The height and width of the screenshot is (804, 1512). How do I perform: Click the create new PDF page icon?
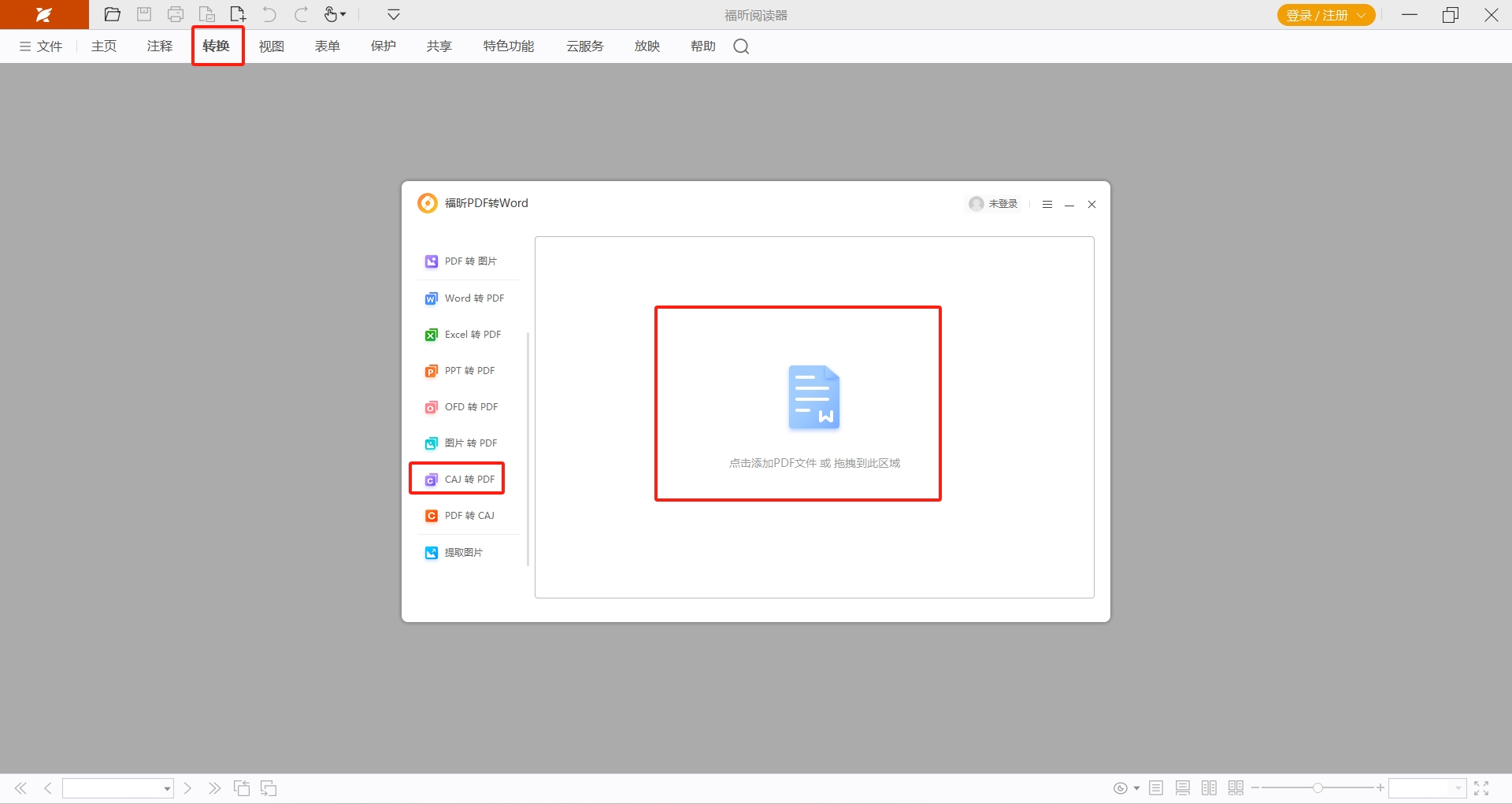238,14
